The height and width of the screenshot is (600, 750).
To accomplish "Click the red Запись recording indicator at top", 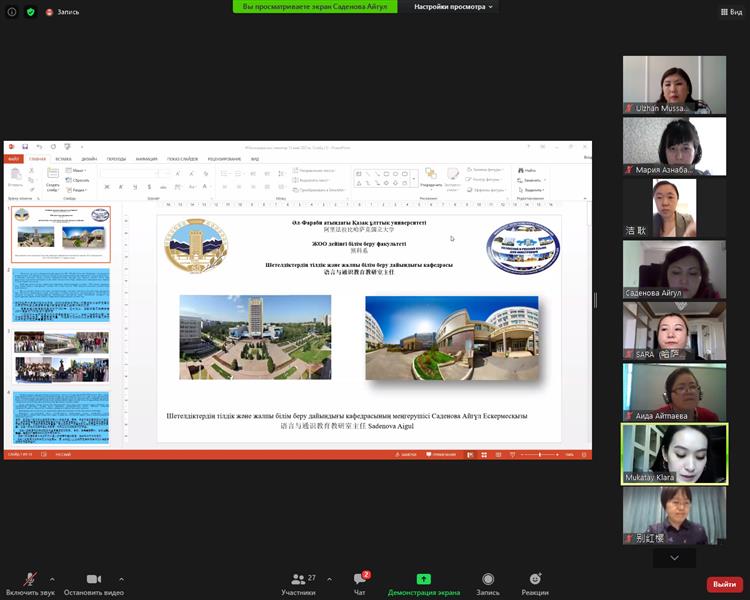I will tap(62, 12).
